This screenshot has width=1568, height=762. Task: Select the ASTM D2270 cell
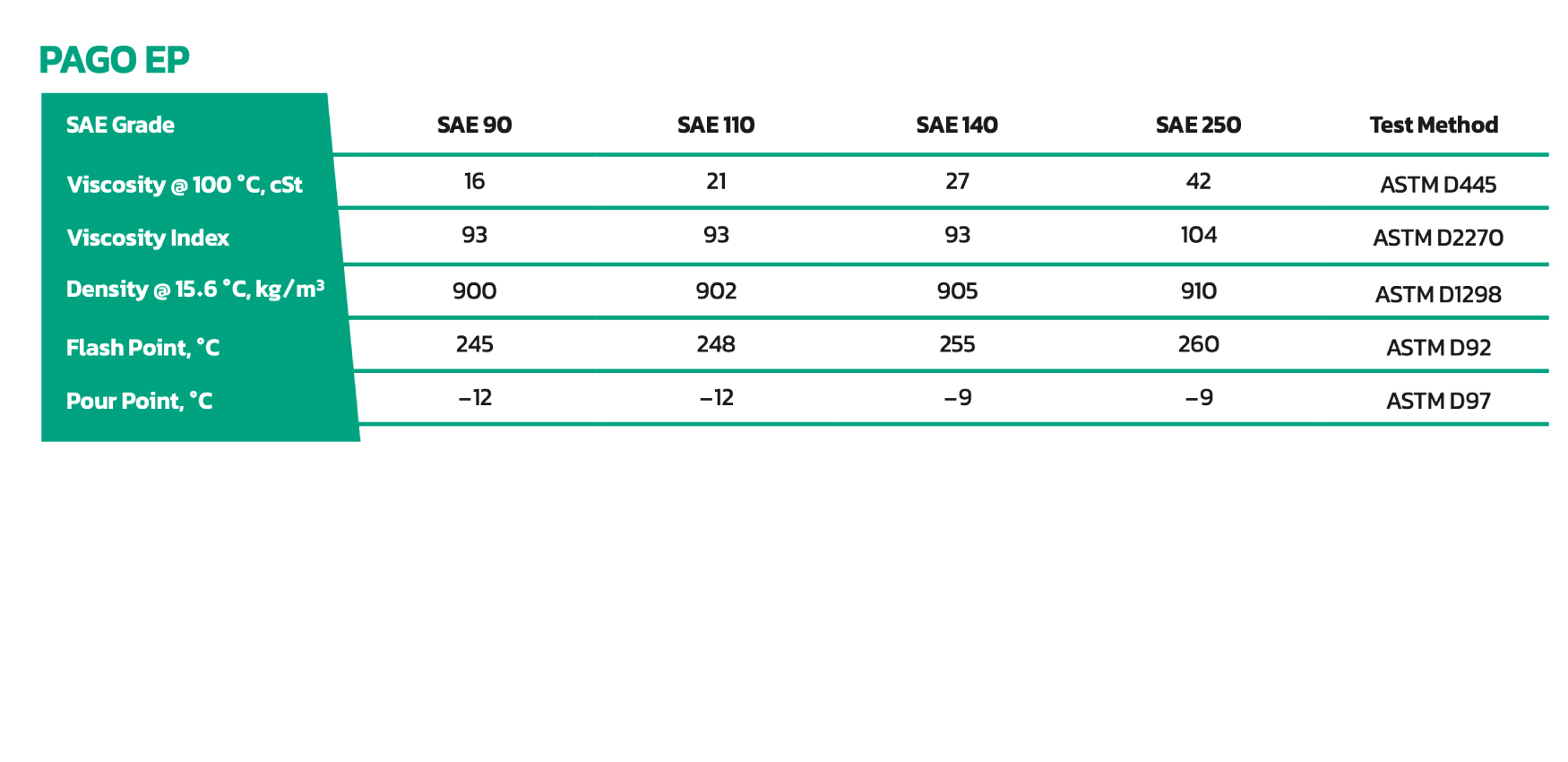click(x=1438, y=238)
